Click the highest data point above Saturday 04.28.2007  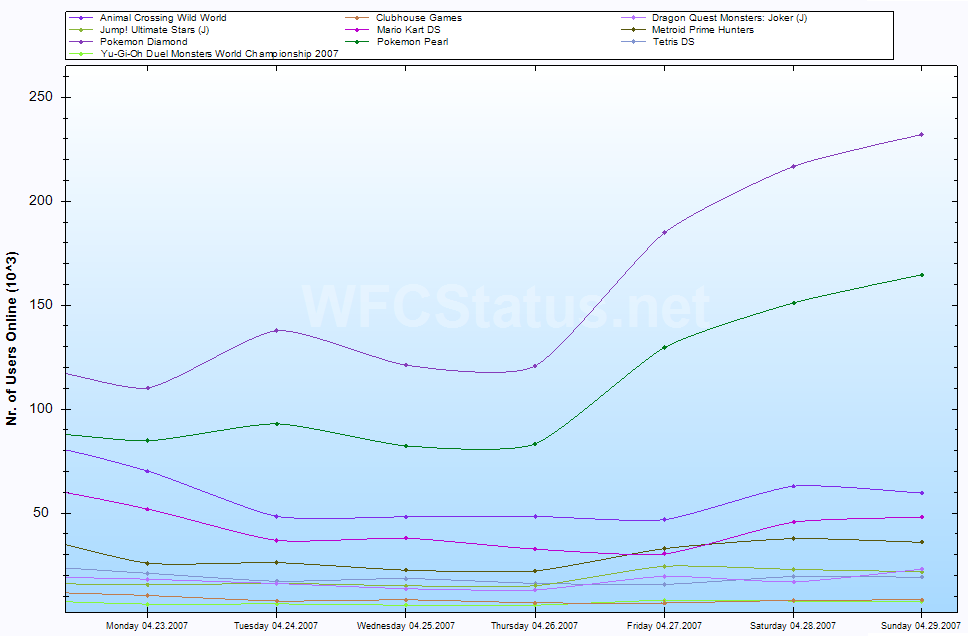click(793, 166)
